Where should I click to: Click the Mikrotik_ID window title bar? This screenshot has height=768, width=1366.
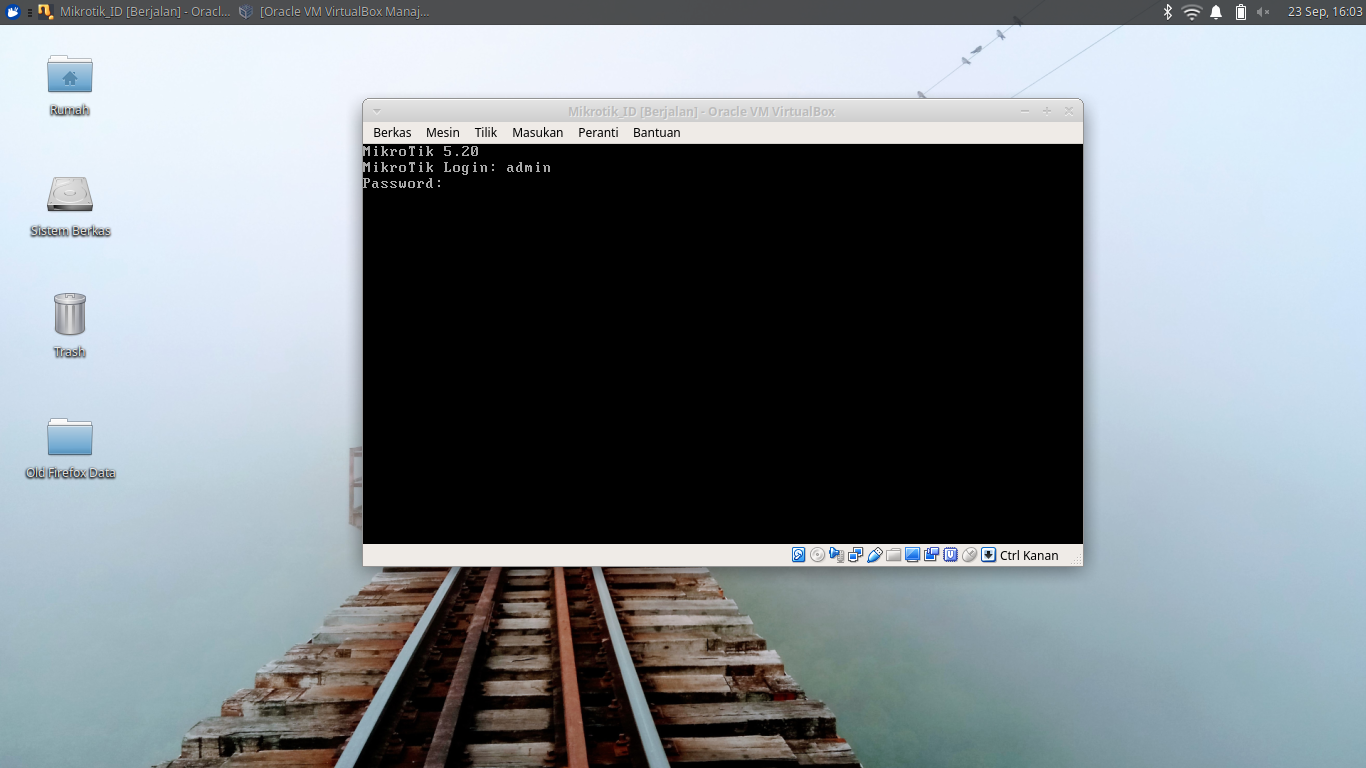701,111
